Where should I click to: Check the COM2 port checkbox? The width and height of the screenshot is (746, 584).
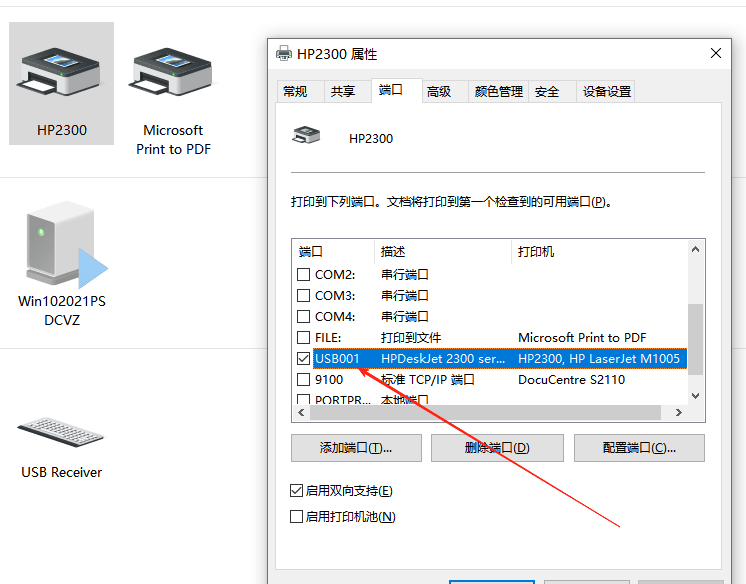[304, 275]
